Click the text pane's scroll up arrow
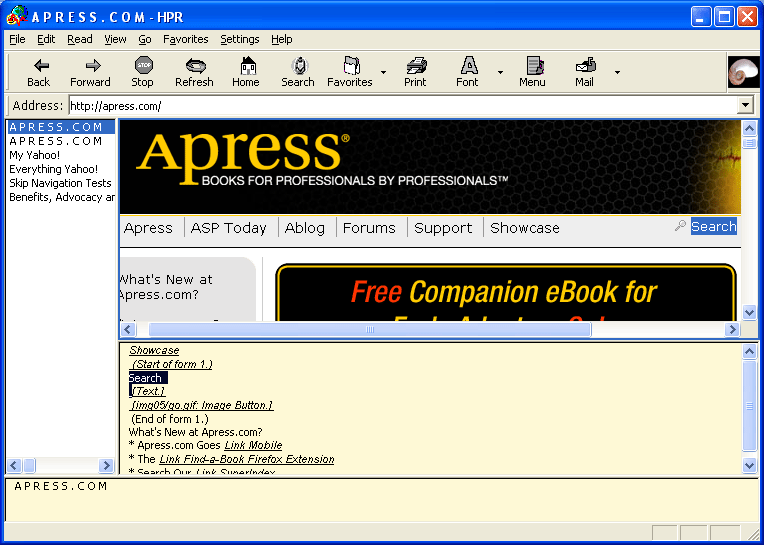The height and width of the screenshot is (545, 764). pos(749,351)
